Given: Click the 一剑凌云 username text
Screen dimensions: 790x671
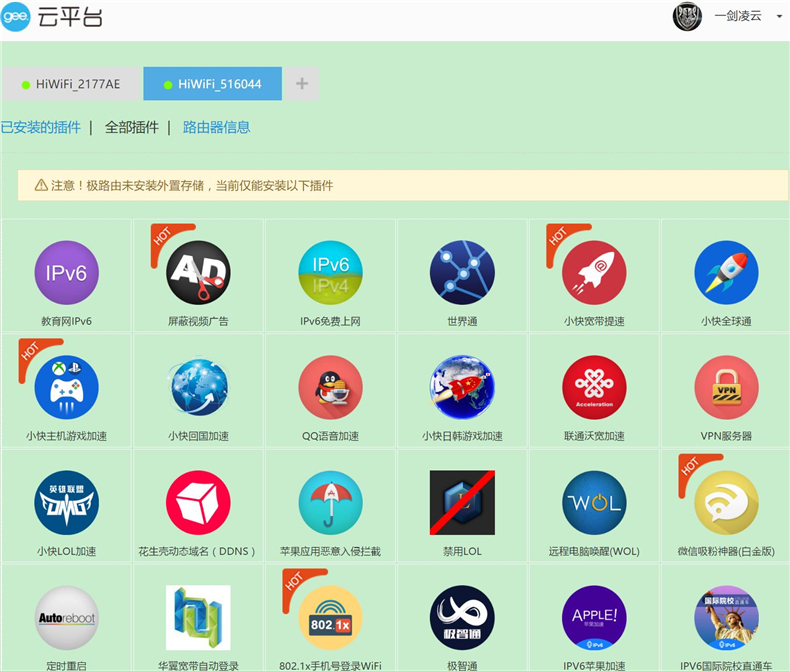Looking at the screenshot, I should click(738, 16).
